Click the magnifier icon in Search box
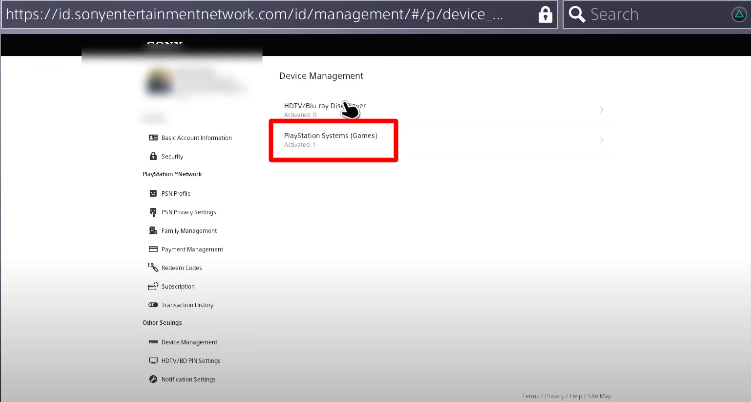The image size is (751, 402). [577, 14]
